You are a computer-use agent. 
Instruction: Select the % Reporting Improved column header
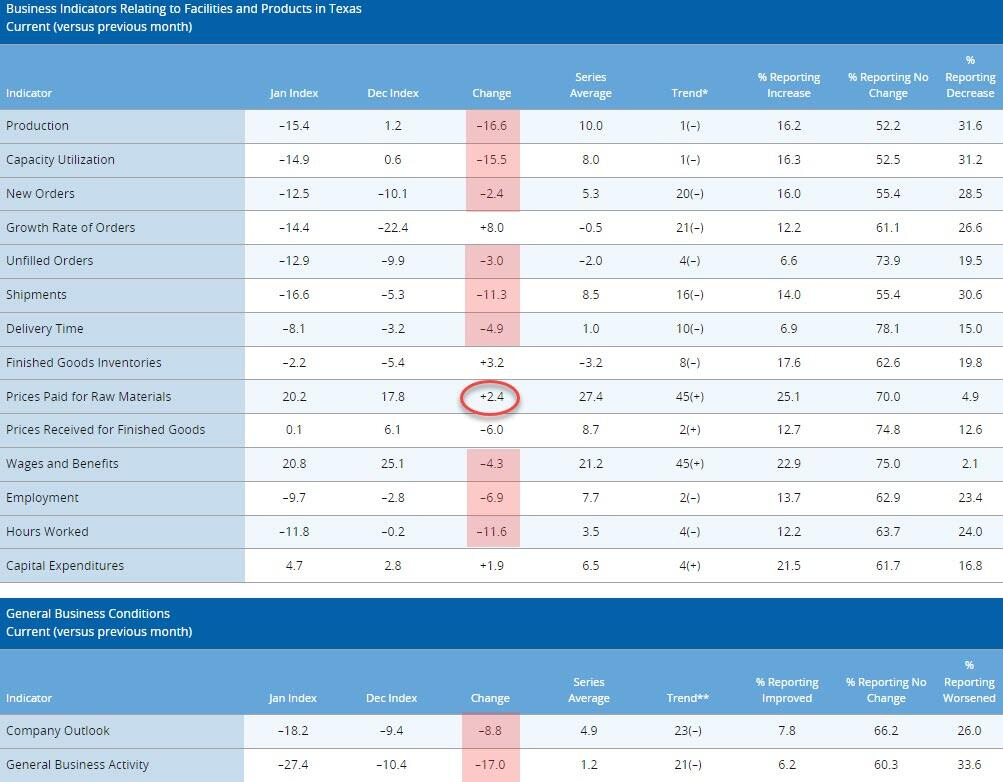787,690
